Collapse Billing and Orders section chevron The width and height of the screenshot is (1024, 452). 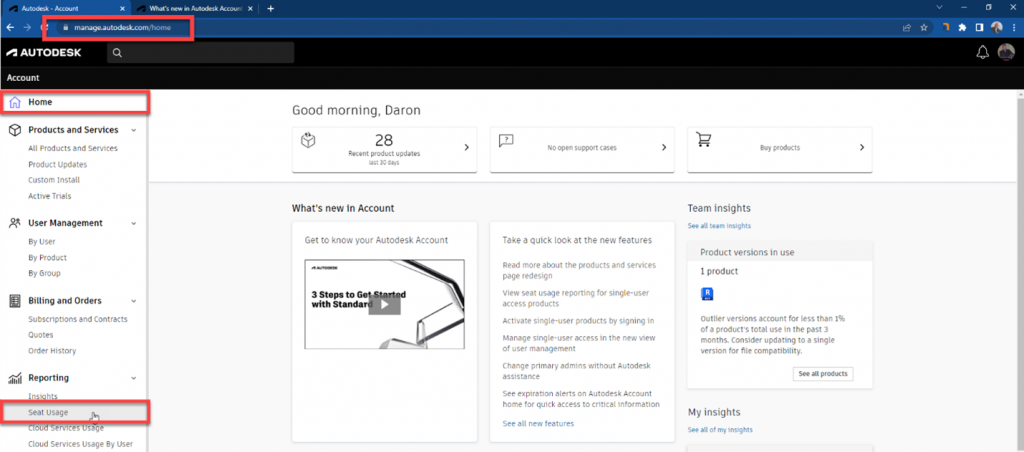click(134, 301)
